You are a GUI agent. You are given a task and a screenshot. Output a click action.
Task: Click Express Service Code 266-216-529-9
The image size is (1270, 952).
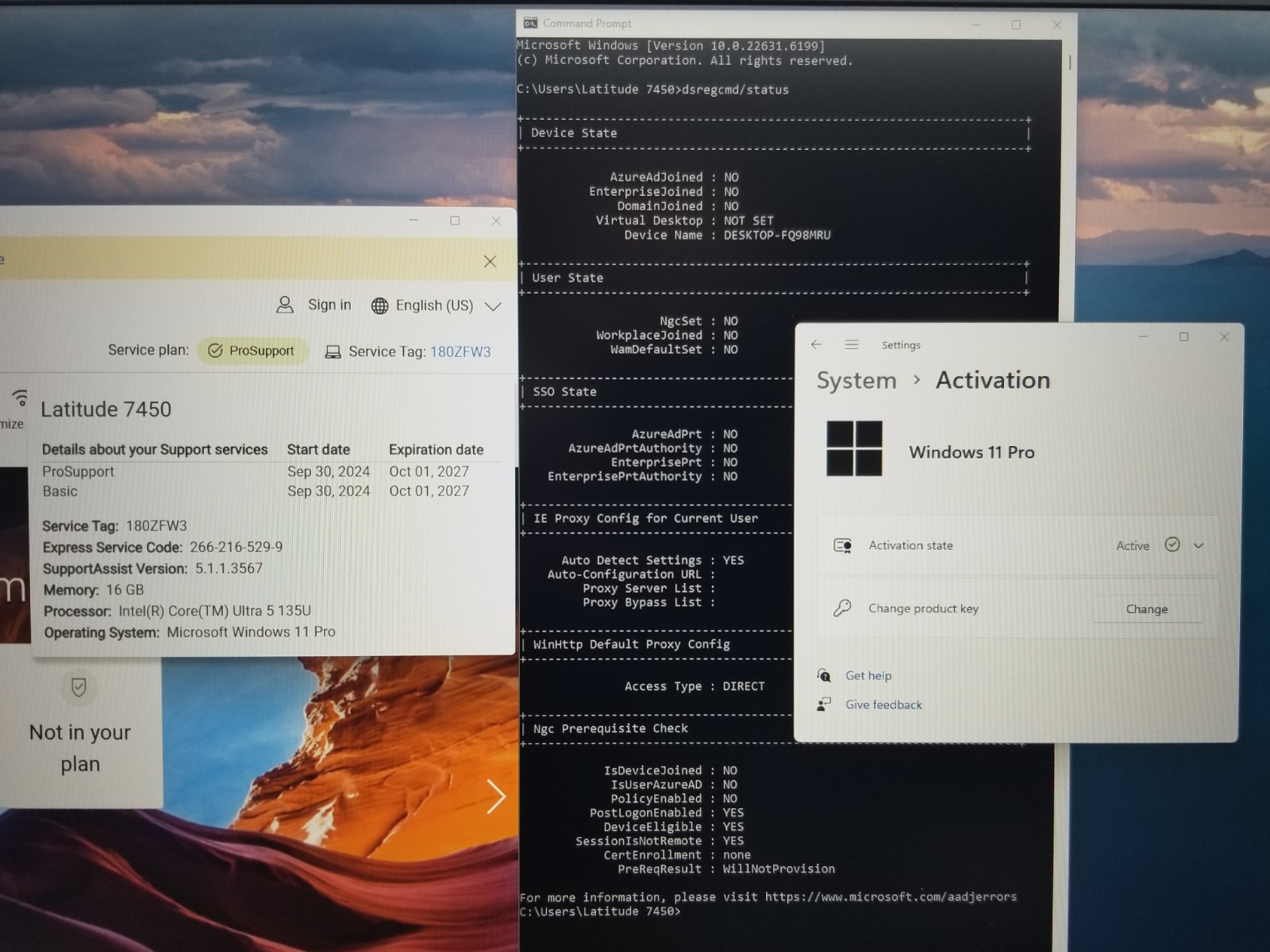(163, 547)
